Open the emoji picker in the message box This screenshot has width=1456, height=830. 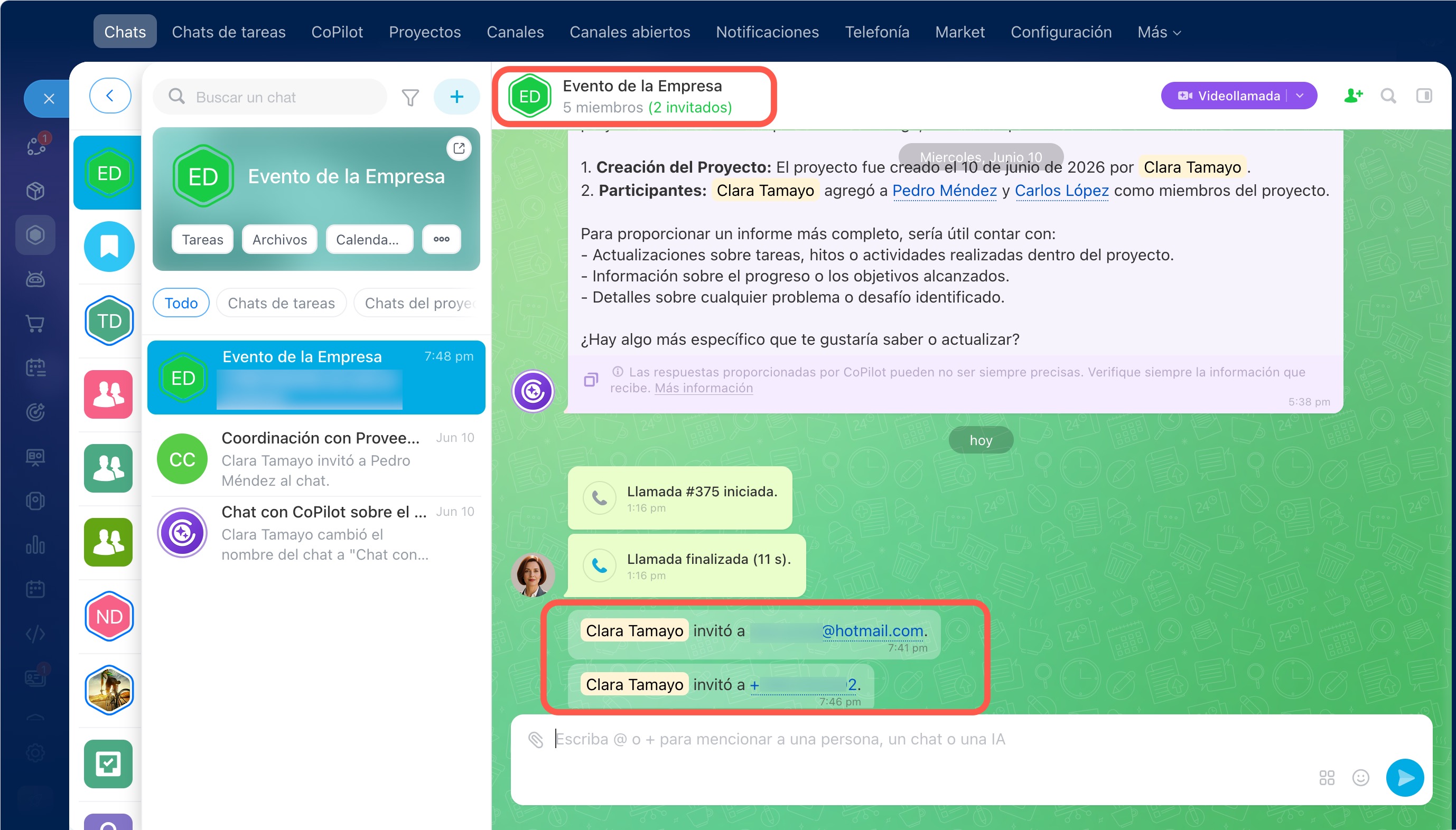click(x=1361, y=778)
